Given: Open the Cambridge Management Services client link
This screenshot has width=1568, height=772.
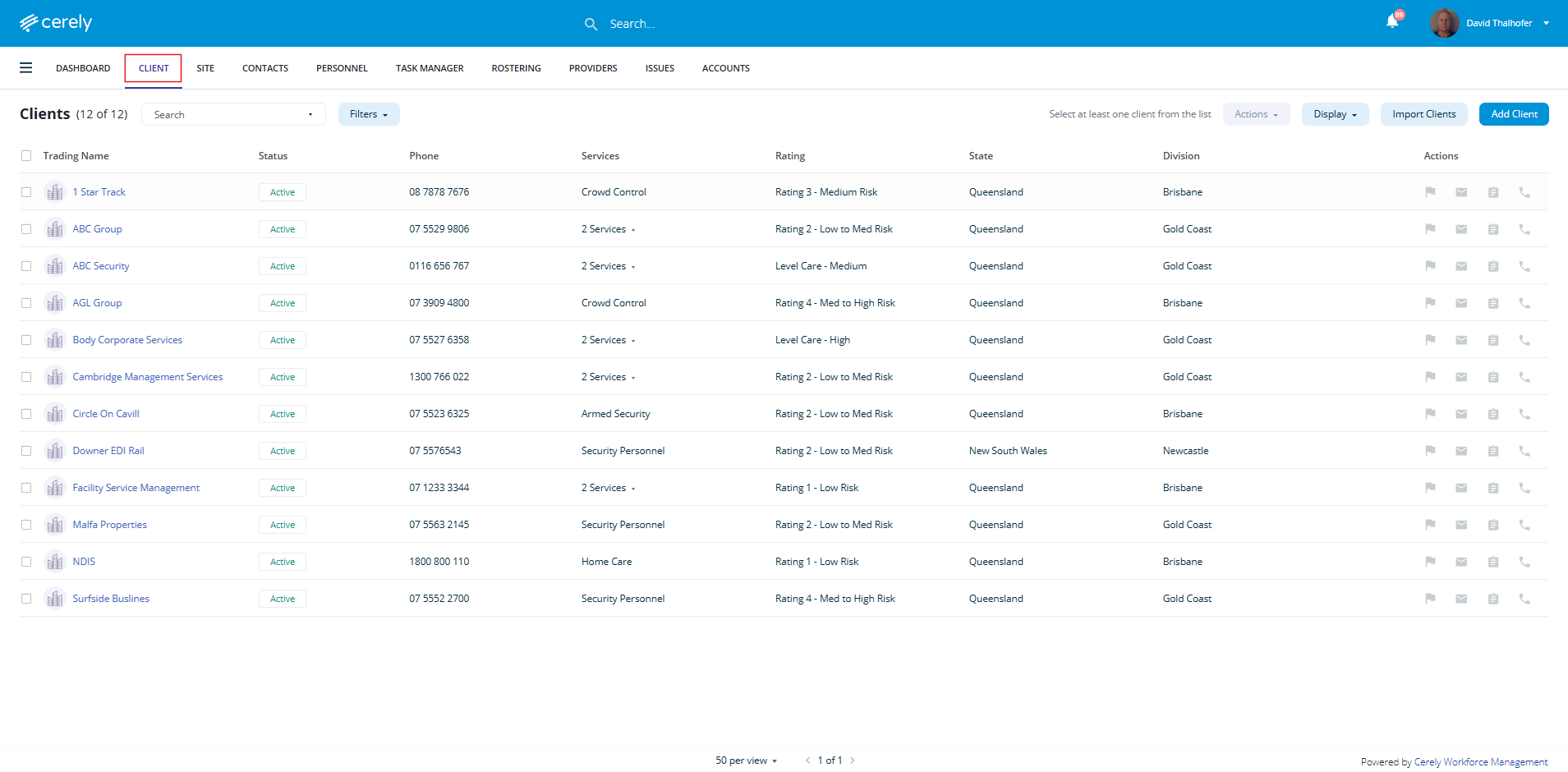Looking at the screenshot, I should tap(148, 377).
